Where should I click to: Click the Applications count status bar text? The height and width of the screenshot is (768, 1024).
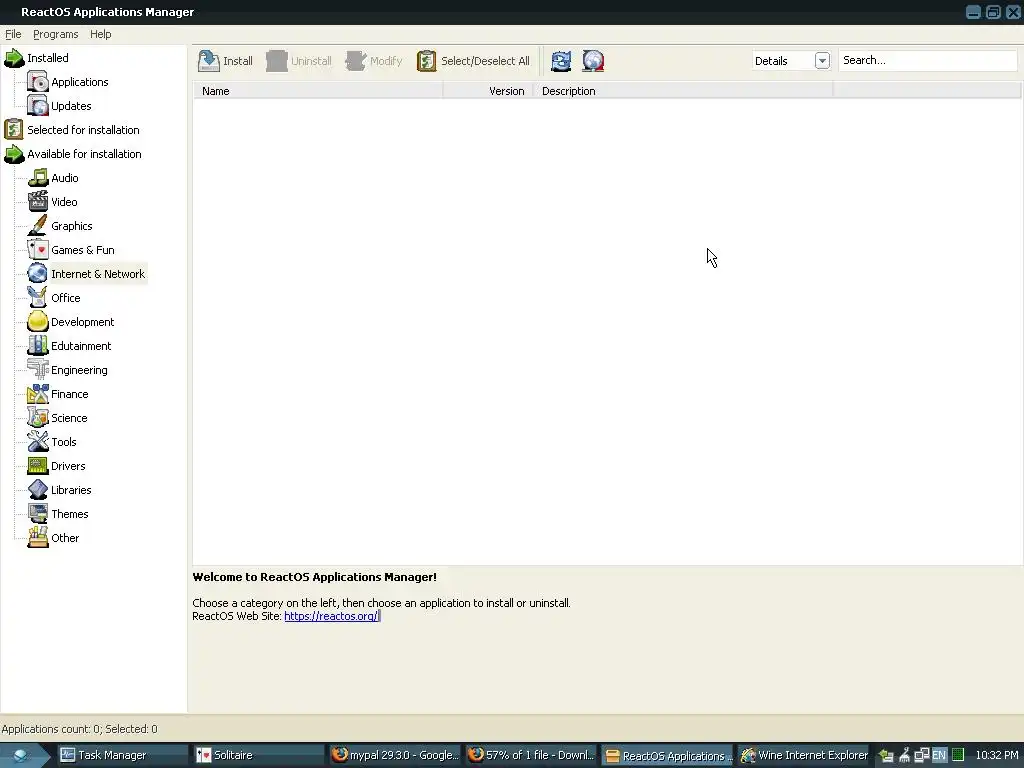80,729
